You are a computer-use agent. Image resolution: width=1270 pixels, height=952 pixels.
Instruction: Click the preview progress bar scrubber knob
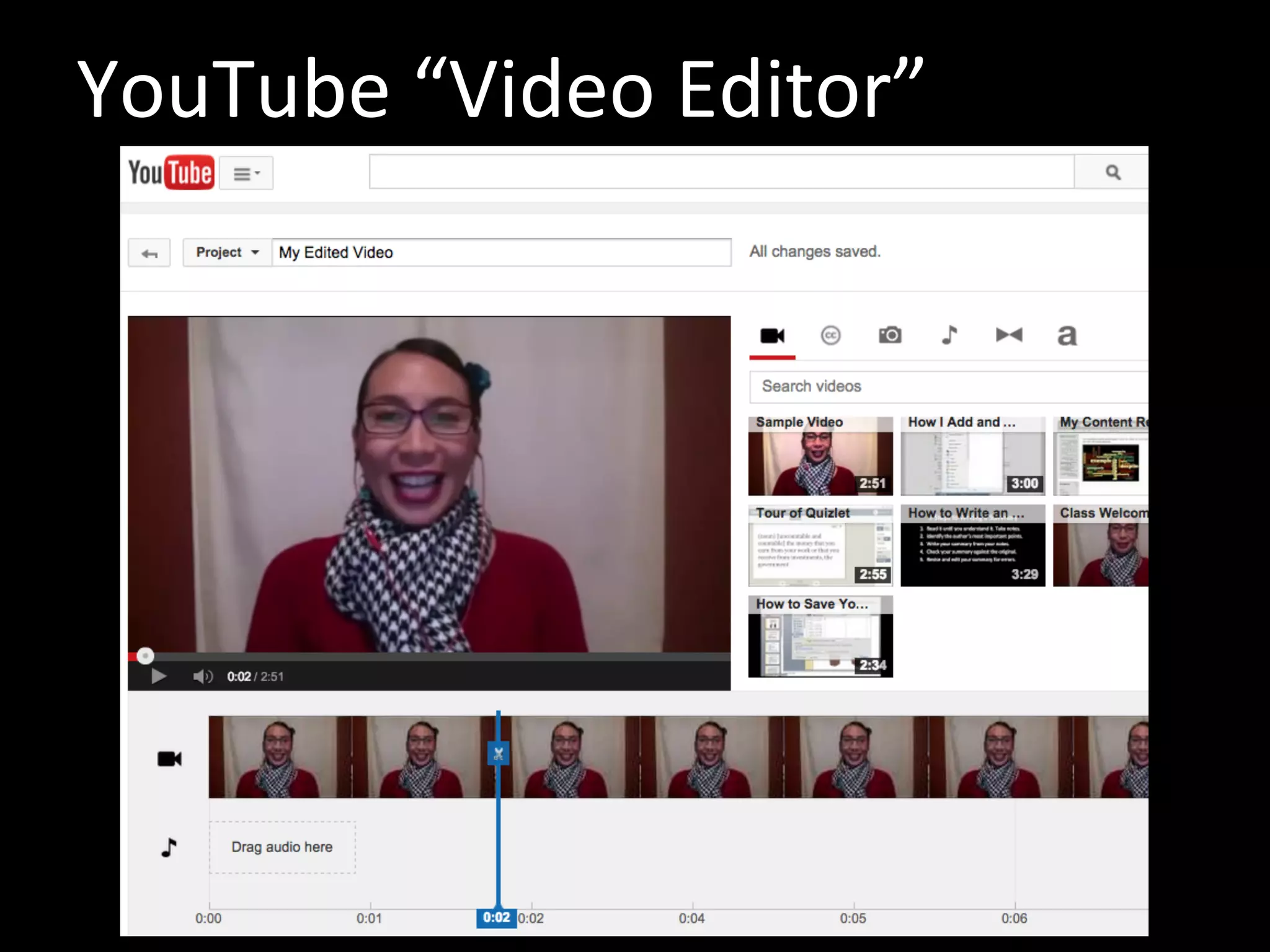point(145,656)
